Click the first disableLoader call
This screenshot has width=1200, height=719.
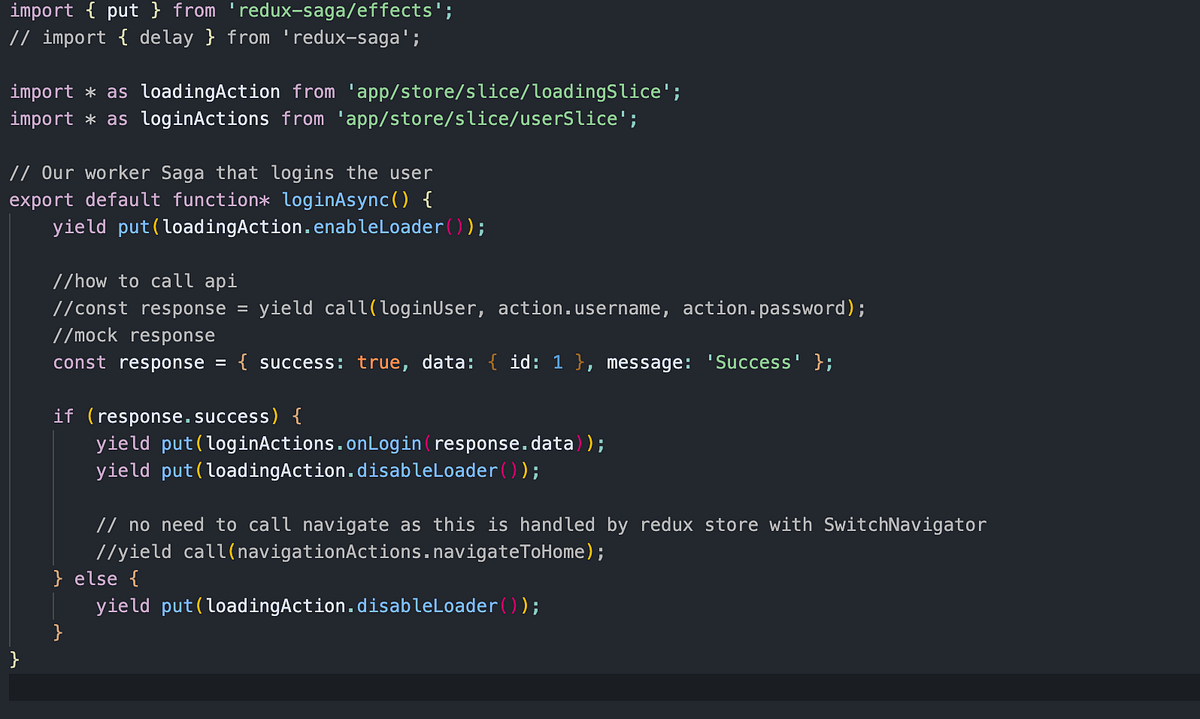tap(428, 470)
